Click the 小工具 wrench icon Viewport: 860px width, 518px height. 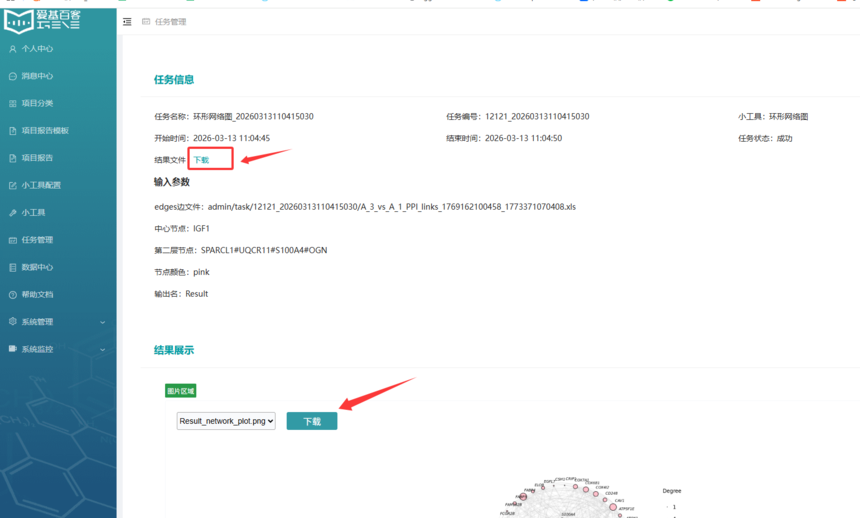tap(13, 213)
